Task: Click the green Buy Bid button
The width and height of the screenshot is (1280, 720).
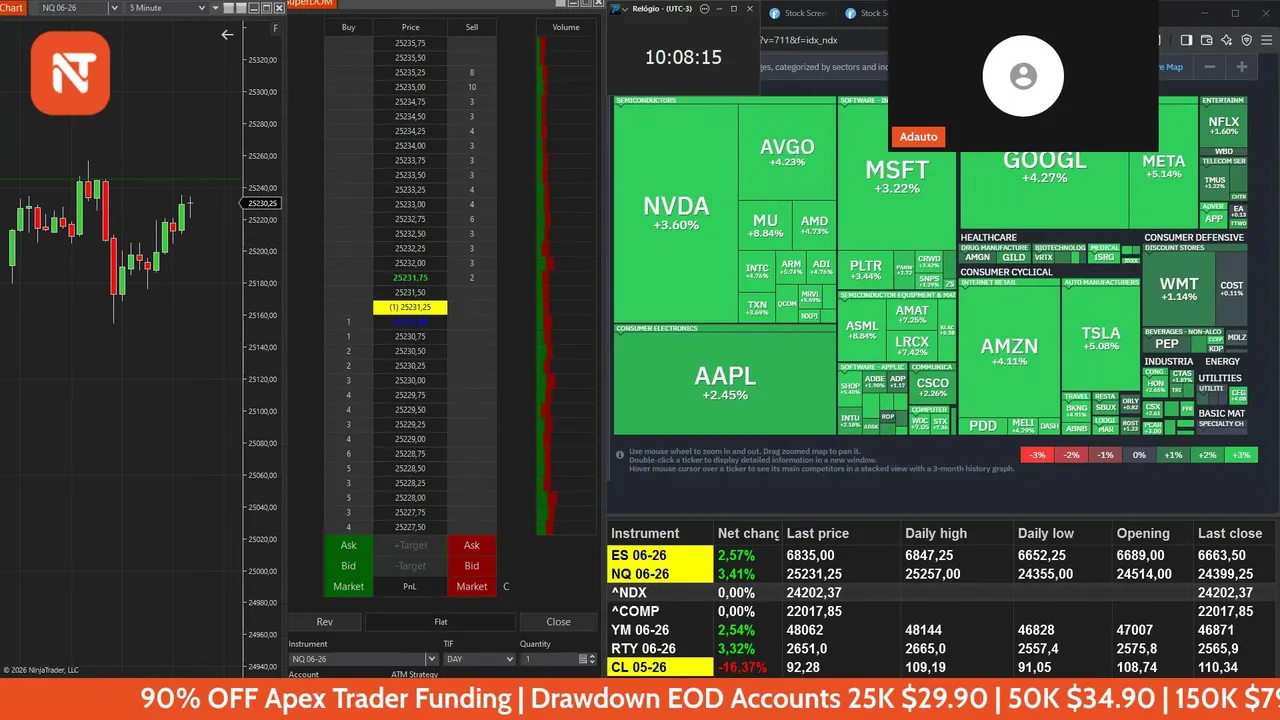Action: [348, 566]
